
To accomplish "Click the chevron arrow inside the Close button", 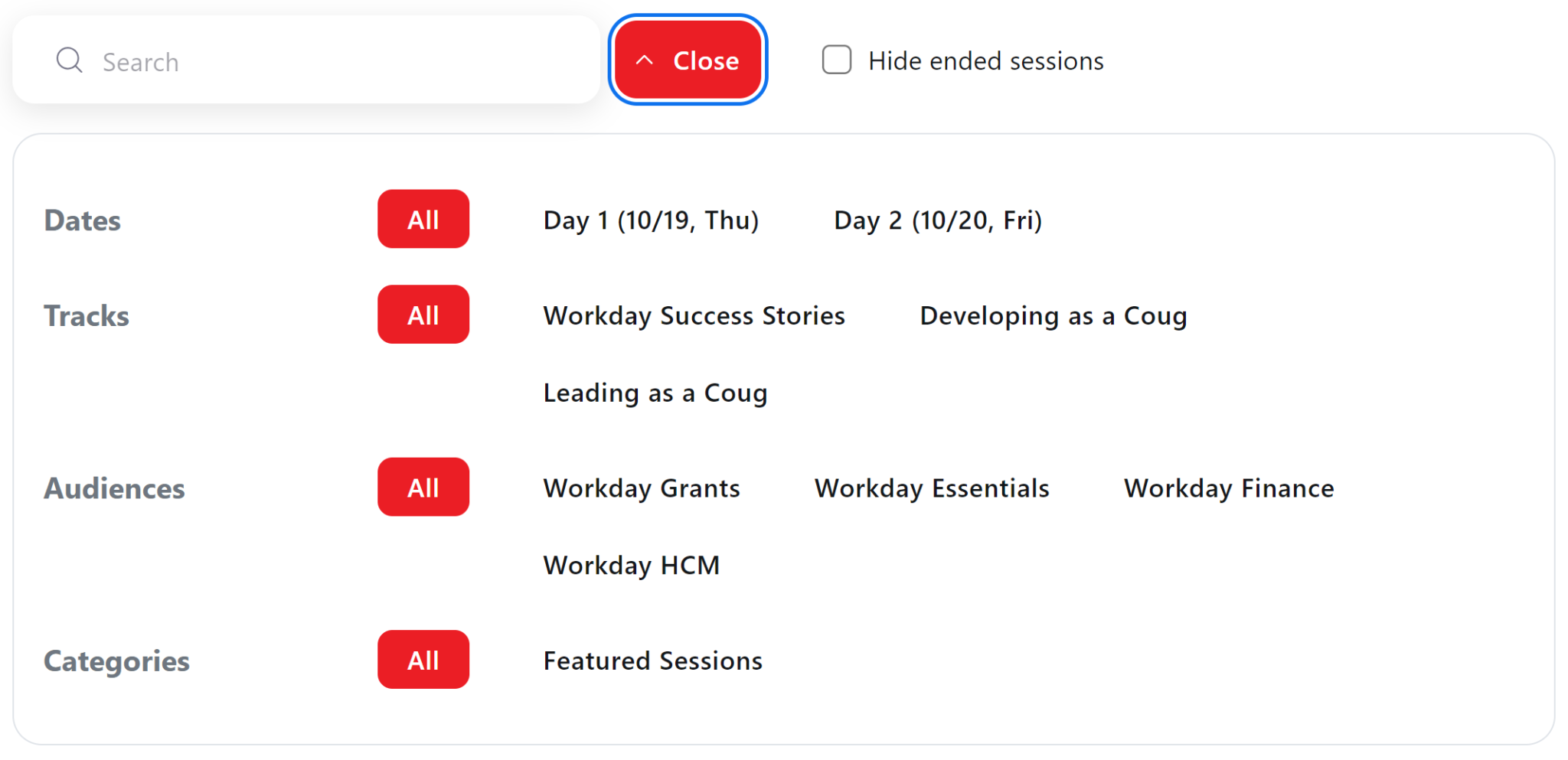I will tap(645, 60).
